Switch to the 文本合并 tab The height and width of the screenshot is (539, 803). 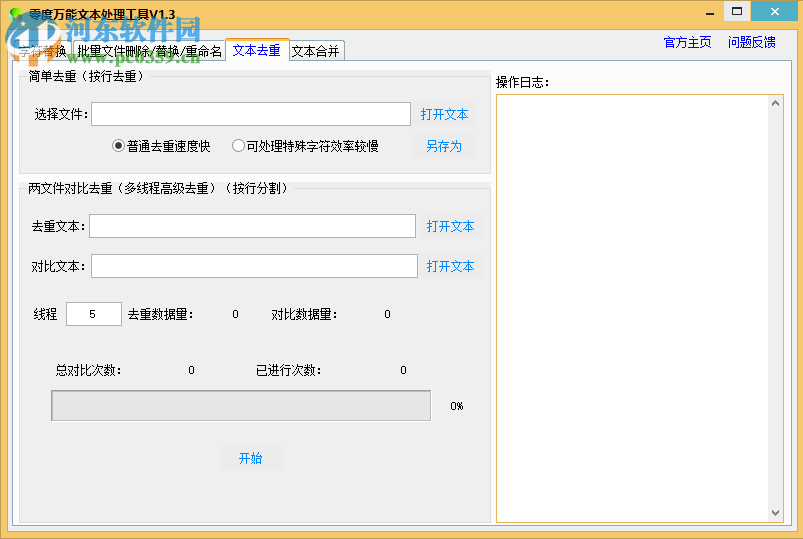pos(316,51)
